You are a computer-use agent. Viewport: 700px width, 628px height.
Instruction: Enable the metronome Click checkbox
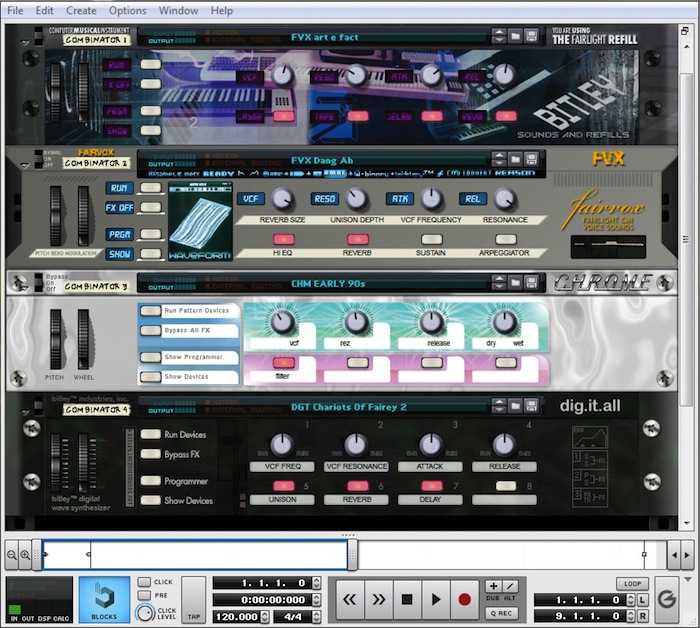click(x=144, y=582)
